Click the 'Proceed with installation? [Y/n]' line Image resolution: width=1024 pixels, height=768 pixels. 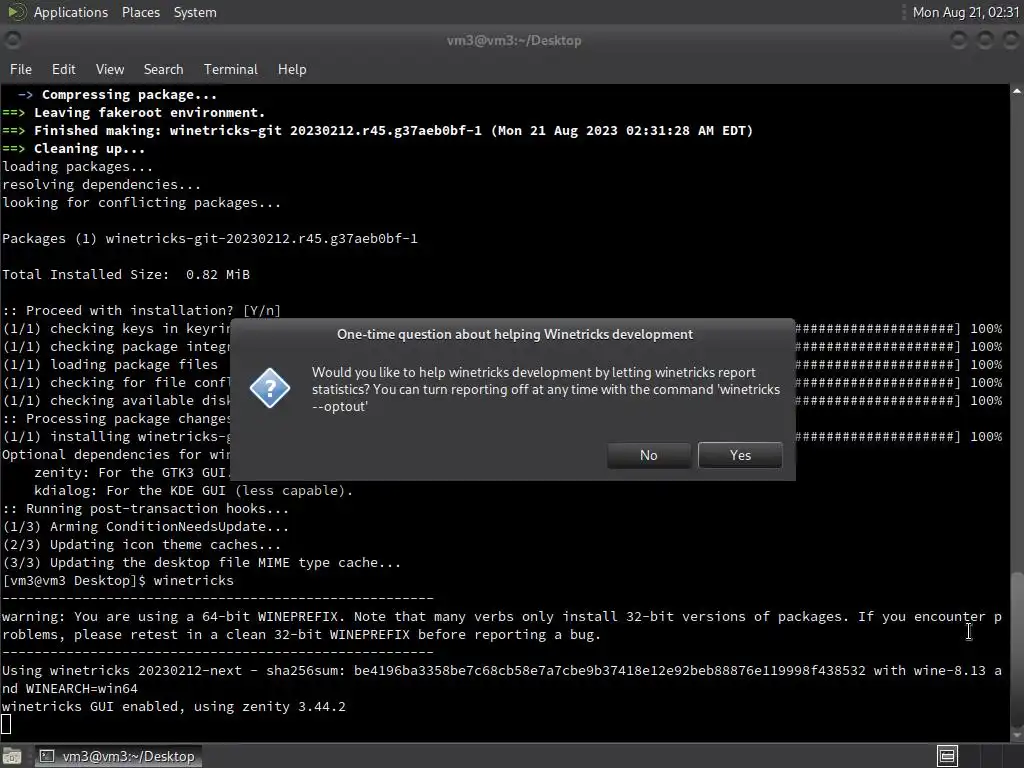[142, 310]
